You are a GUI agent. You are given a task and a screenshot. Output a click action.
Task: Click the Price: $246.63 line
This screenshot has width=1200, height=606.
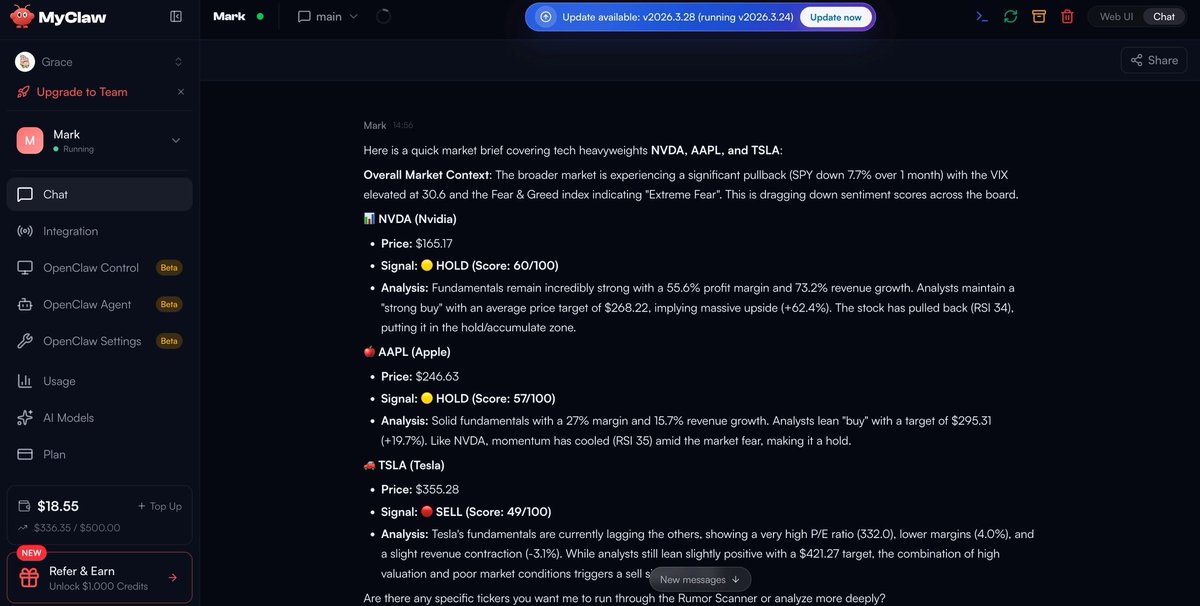[x=420, y=376]
